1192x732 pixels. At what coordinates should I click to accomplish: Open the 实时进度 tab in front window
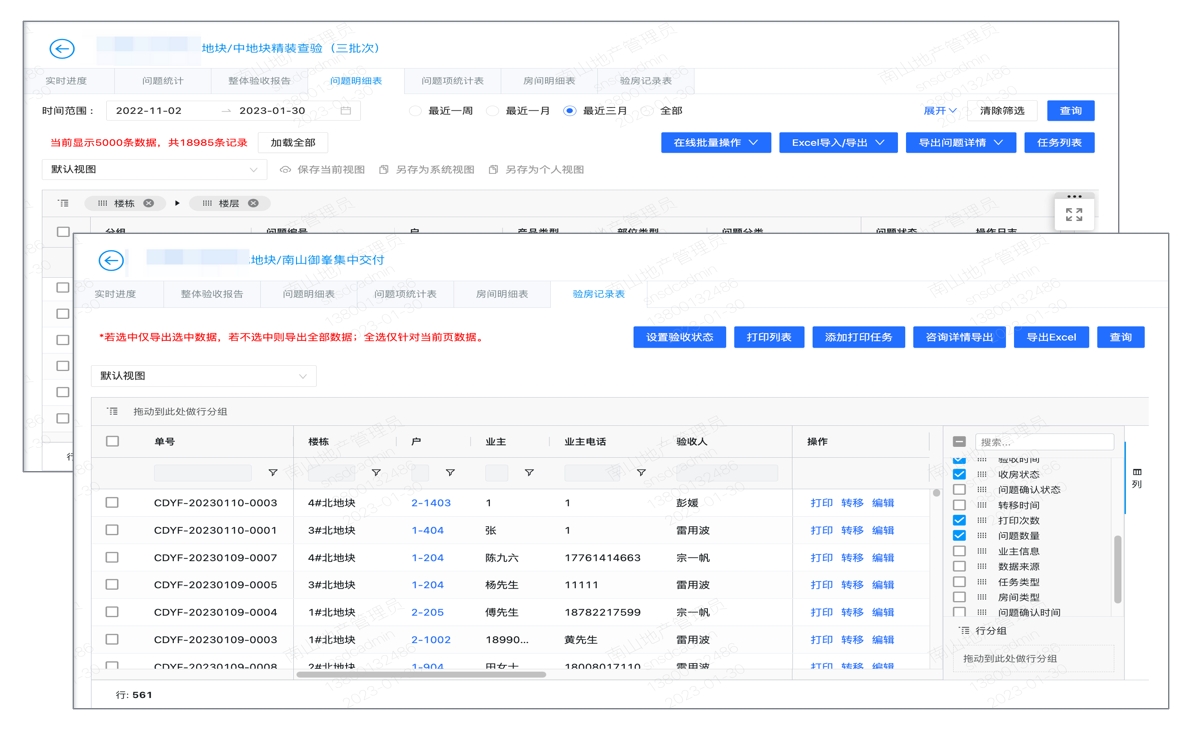(116, 294)
